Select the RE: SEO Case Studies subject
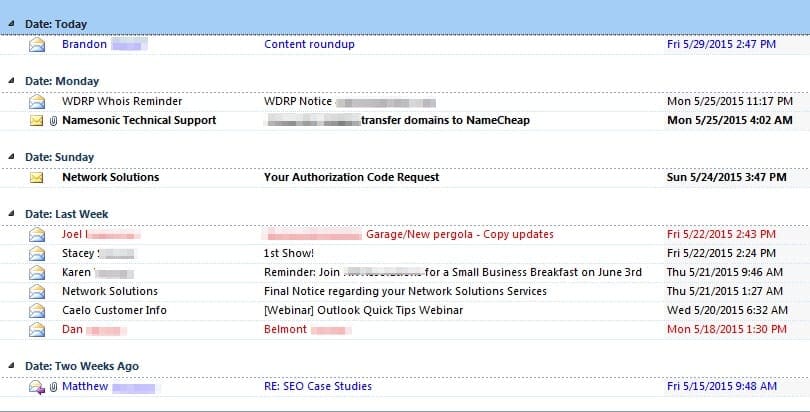Viewport: 810px width, 412px height. pos(317,386)
